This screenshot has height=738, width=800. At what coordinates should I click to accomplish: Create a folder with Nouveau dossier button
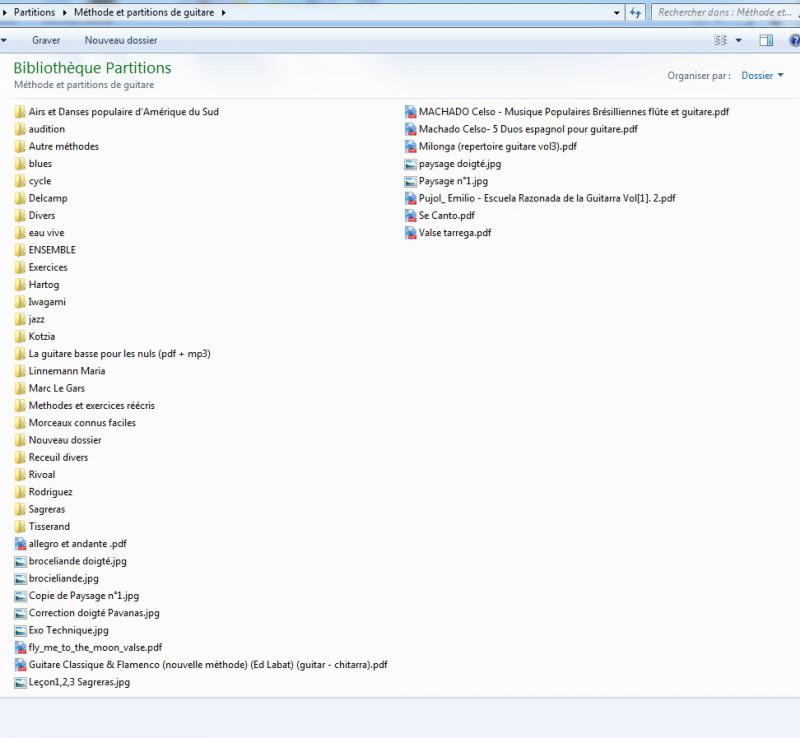pos(120,41)
